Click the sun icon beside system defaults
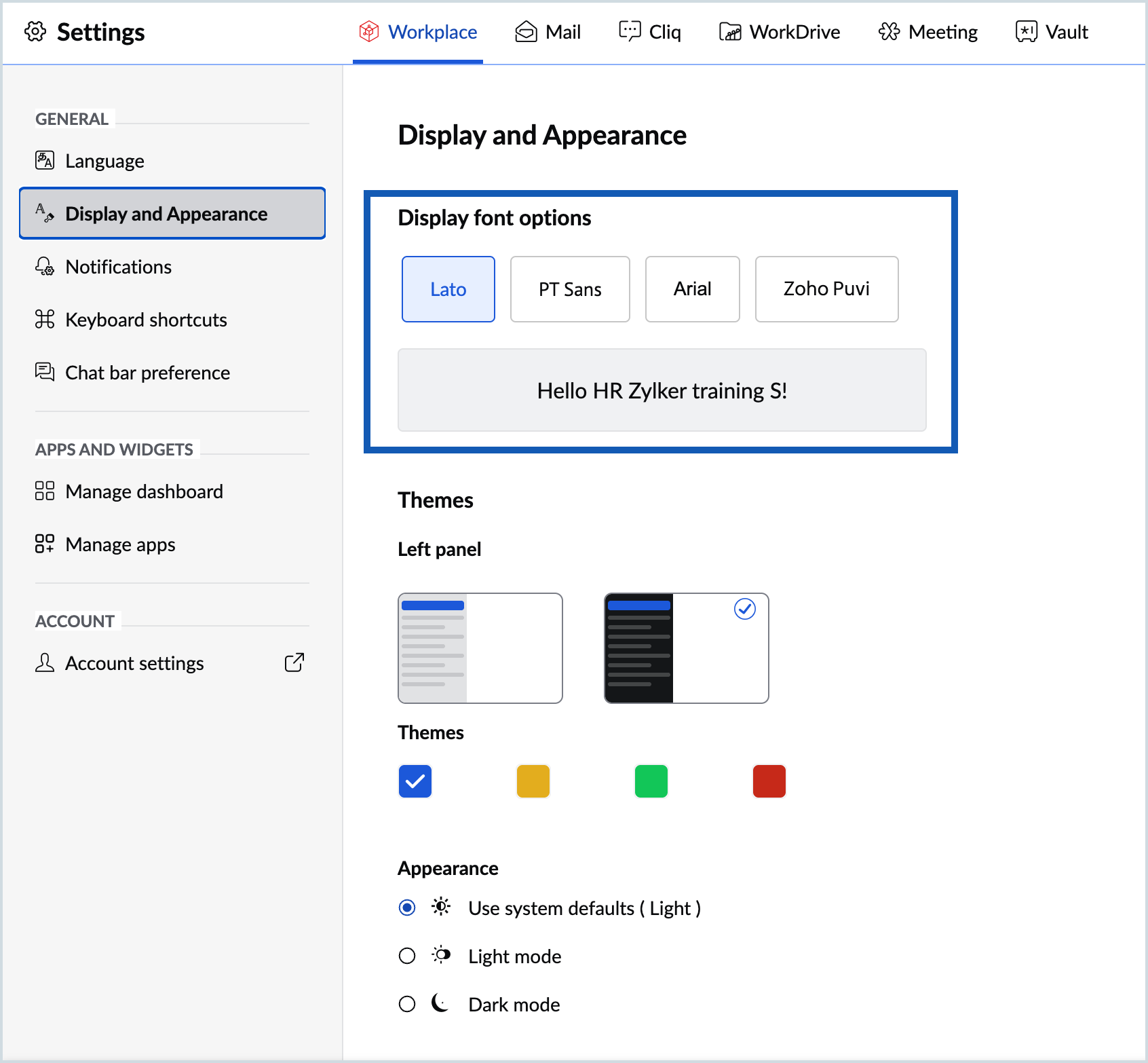The height and width of the screenshot is (1063, 1148). [x=441, y=907]
